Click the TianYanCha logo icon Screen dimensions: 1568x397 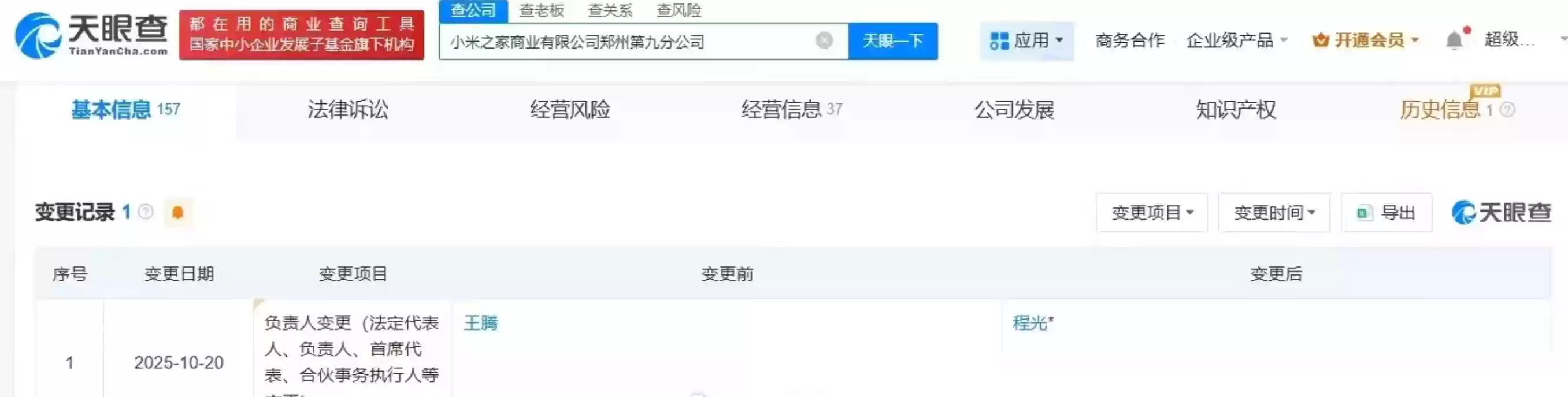[x=38, y=35]
